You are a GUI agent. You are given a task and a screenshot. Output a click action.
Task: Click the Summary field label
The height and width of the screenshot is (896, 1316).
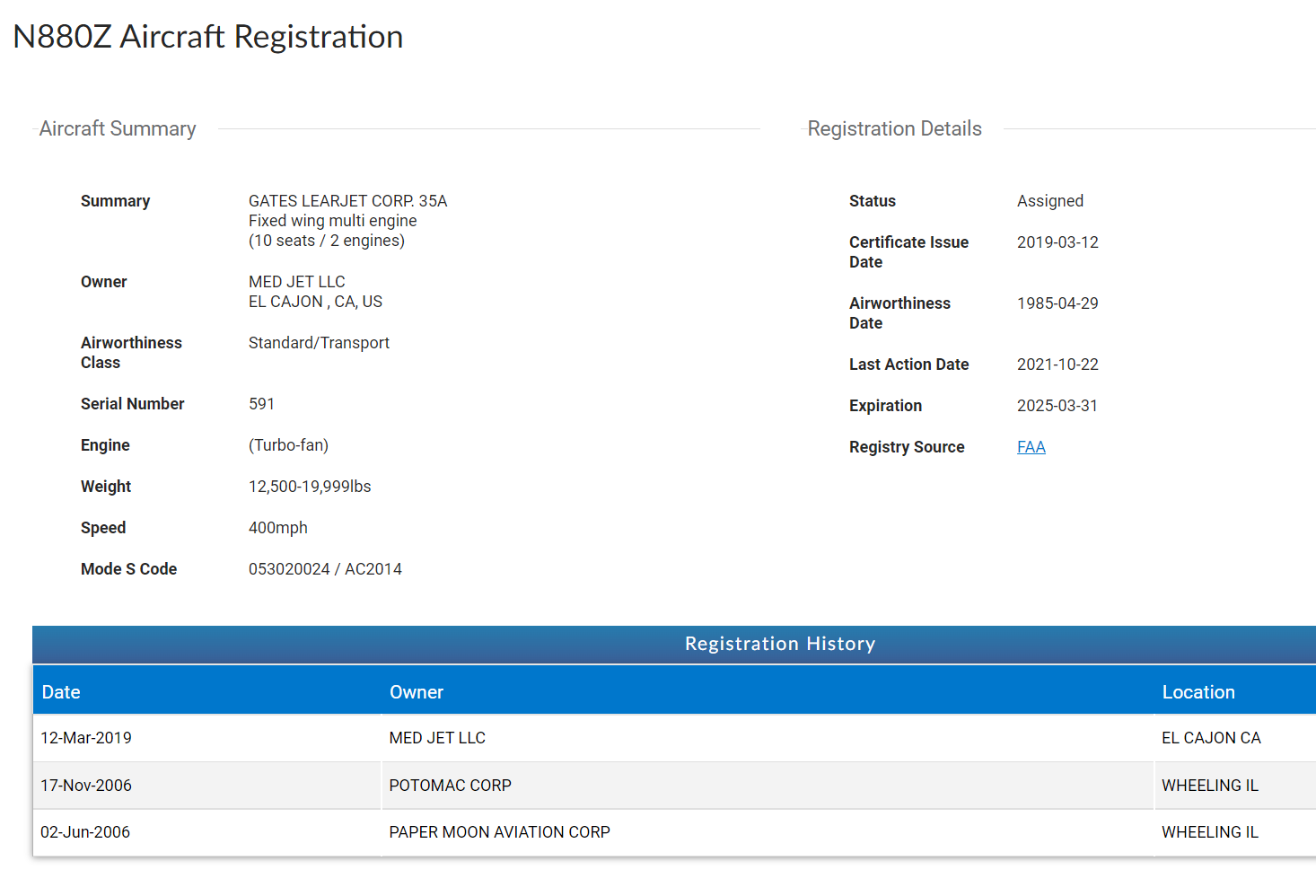[115, 201]
